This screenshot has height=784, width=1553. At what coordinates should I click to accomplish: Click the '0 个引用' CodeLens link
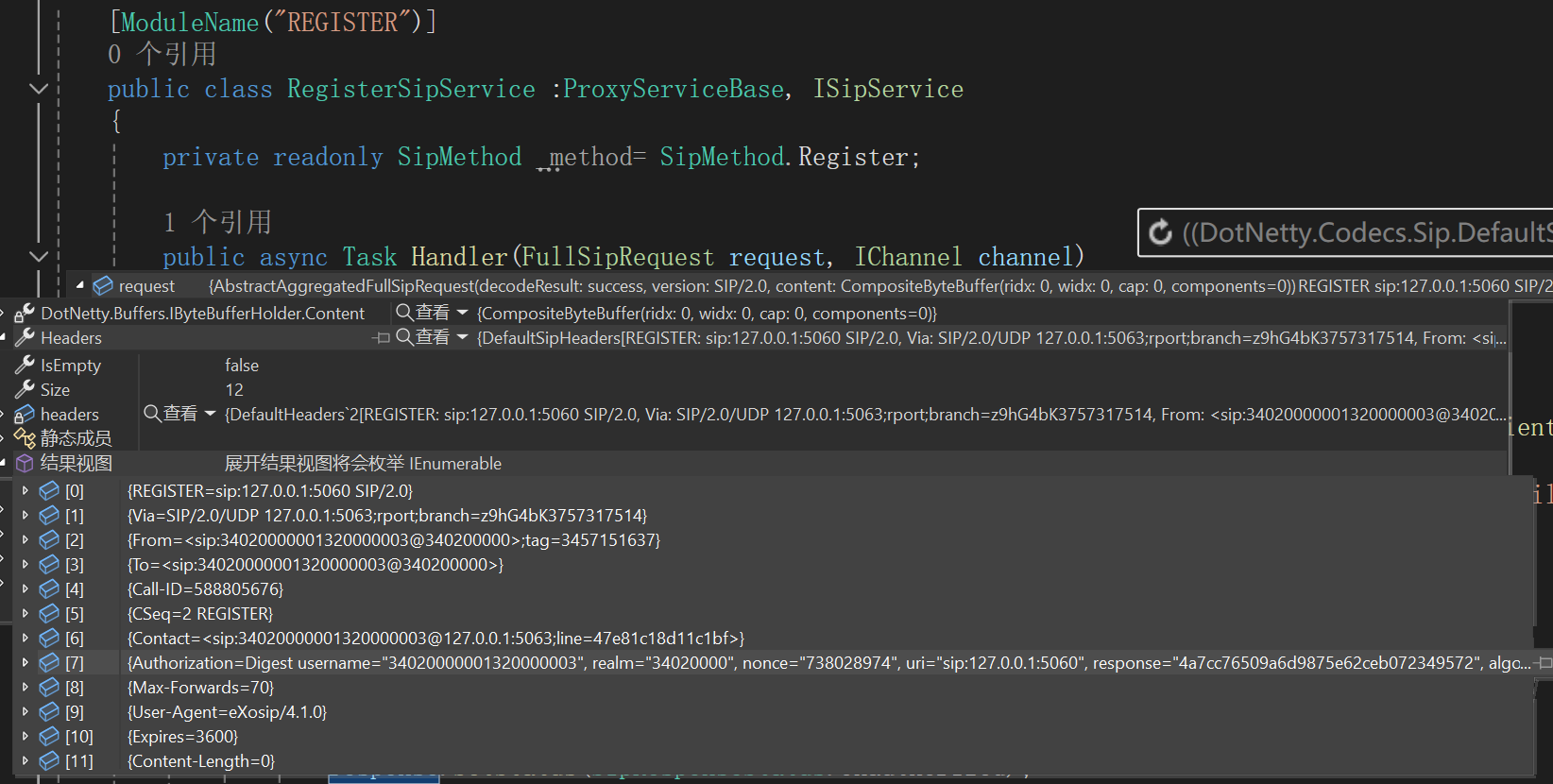pyautogui.click(x=162, y=55)
